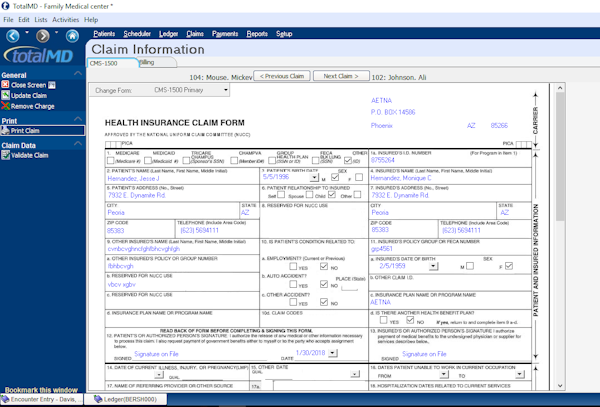This screenshot has height=407, width=600.
Task: Click the Print Claim icon
Action: [7, 131]
